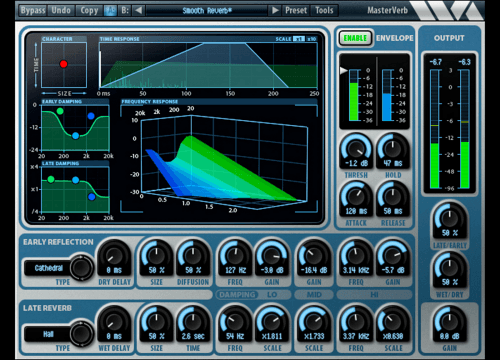Screen dimensions: 500x360
Task: Click the green node in Late Damping graph
Action: tap(51, 180)
